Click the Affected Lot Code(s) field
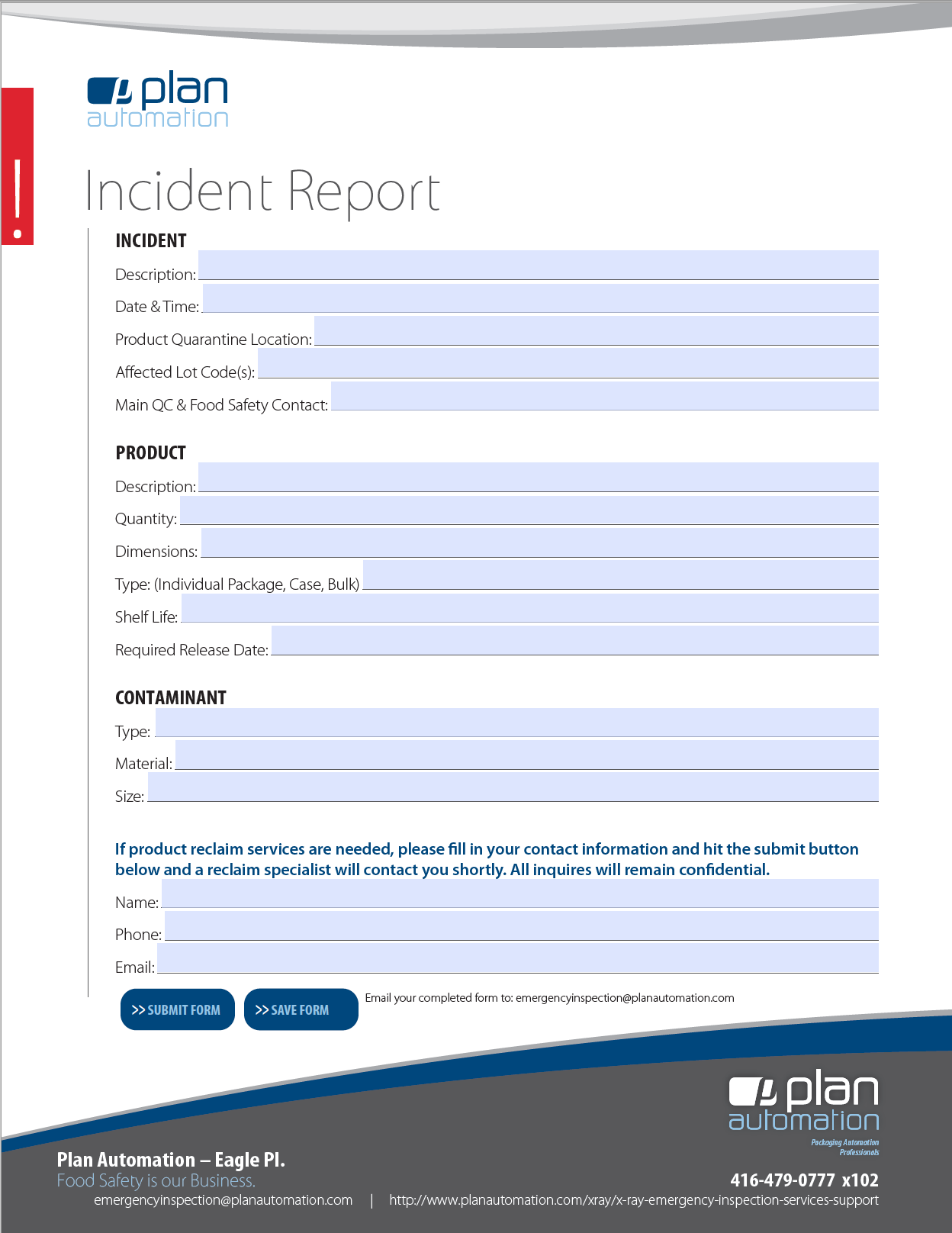The width and height of the screenshot is (952, 1233). click(568, 363)
